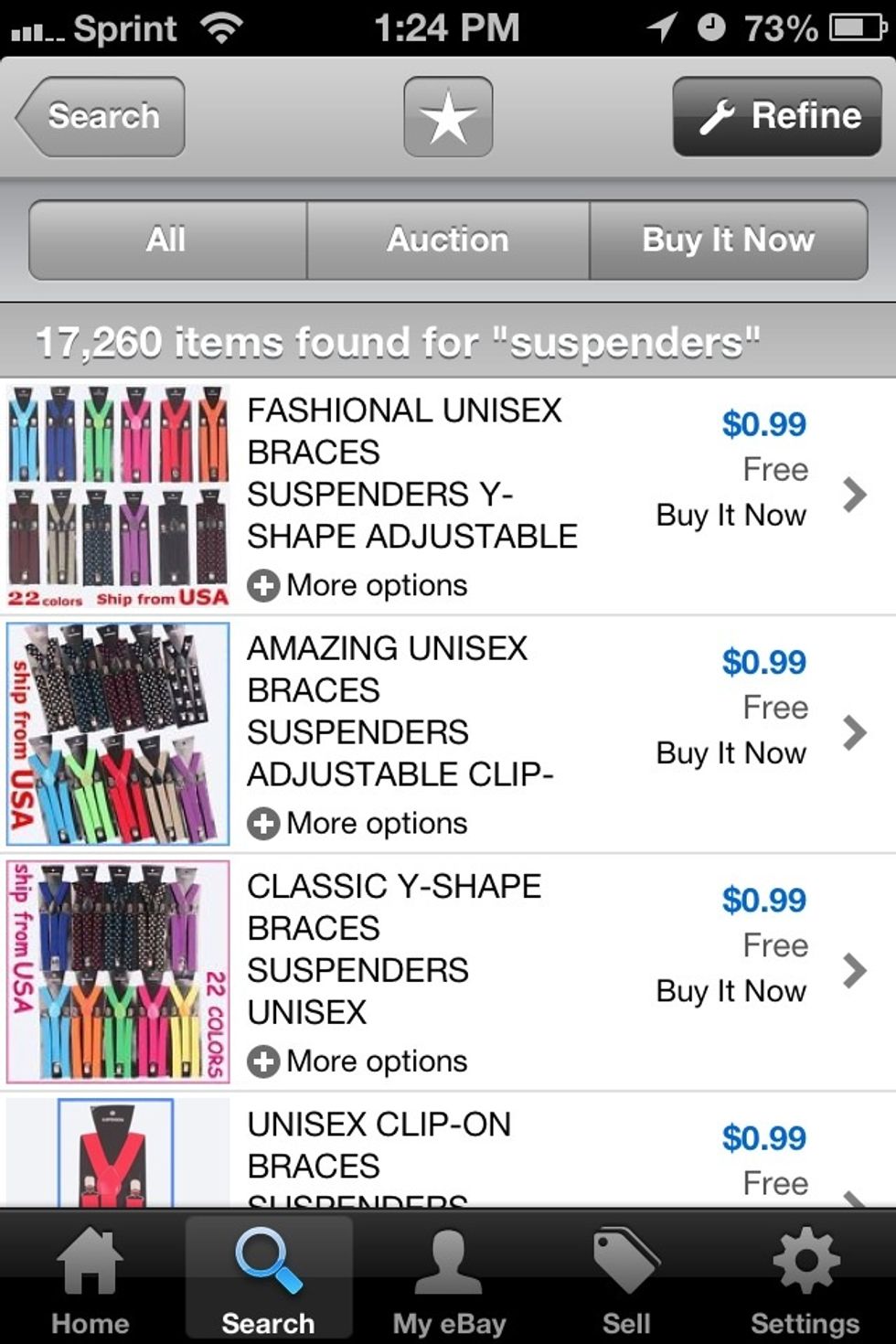
Task: Select the Home icon on the bottom bar
Action: [90, 1275]
